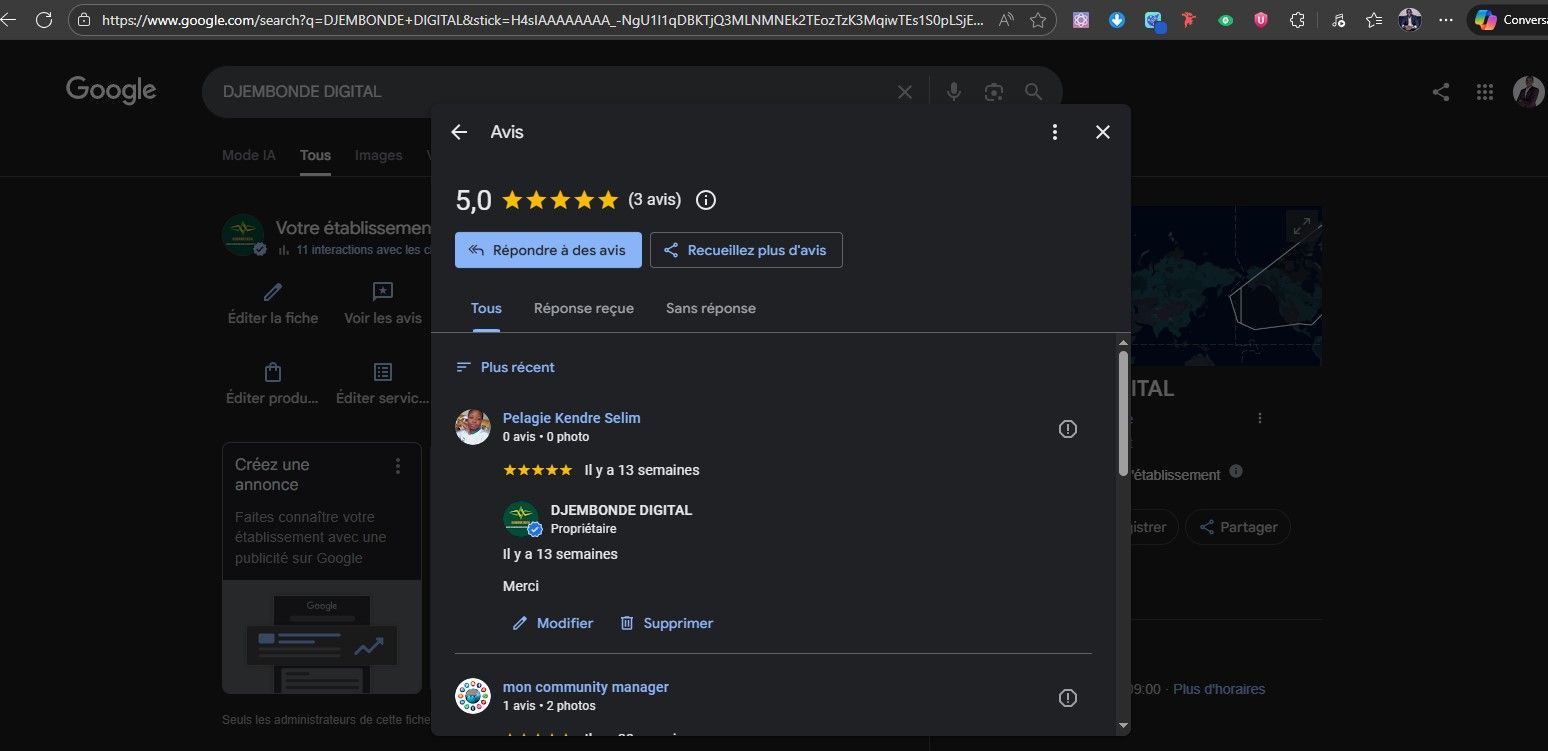Click the reviews list scrollbar
The image size is (1548, 751).
(x=1122, y=412)
